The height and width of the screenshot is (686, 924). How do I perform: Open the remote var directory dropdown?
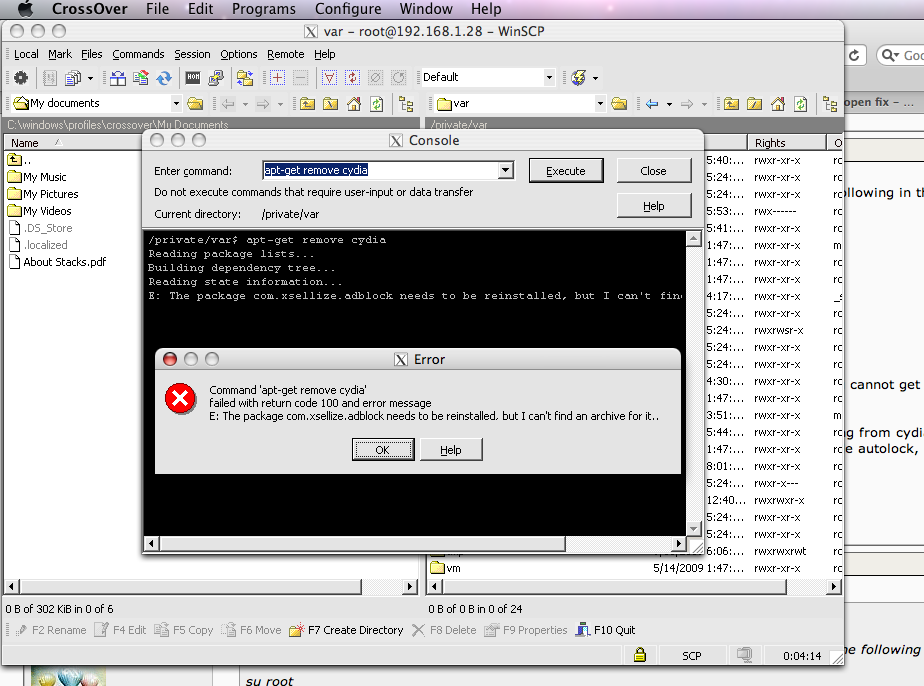point(600,104)
